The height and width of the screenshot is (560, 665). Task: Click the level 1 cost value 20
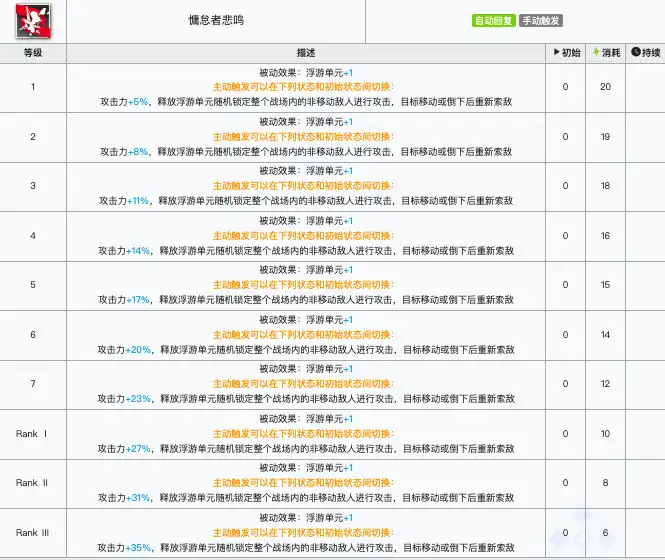605,87
